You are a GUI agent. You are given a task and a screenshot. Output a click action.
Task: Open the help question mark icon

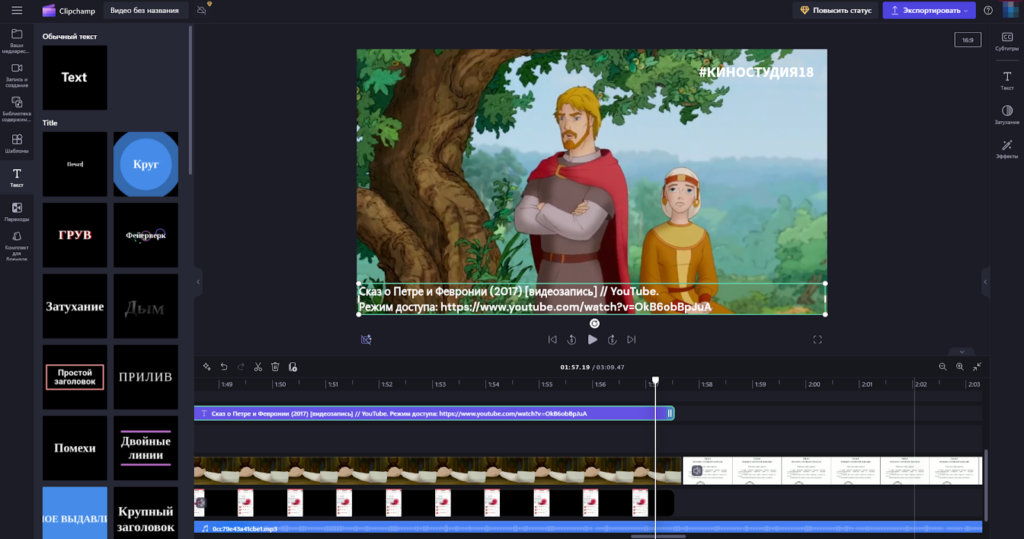[988, 10]
